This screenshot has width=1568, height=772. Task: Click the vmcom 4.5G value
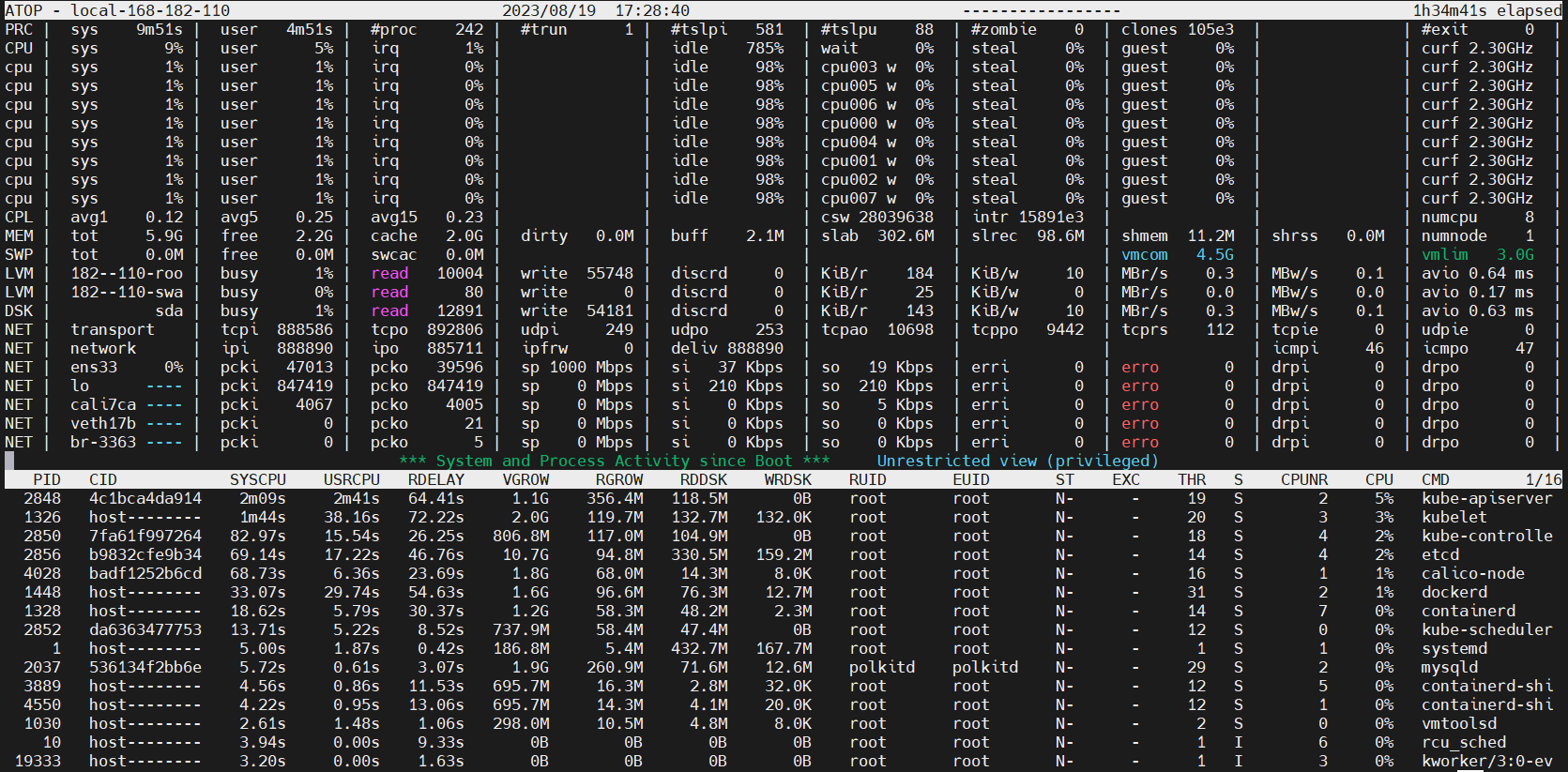coord(1178,254)
